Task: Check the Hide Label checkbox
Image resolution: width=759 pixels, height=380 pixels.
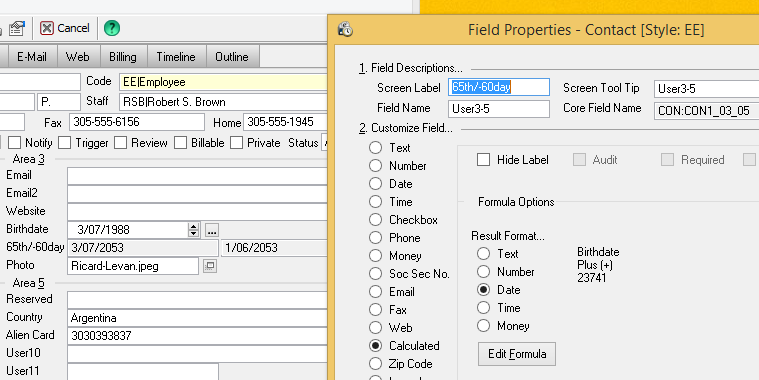Action: [x=484, y=160]
